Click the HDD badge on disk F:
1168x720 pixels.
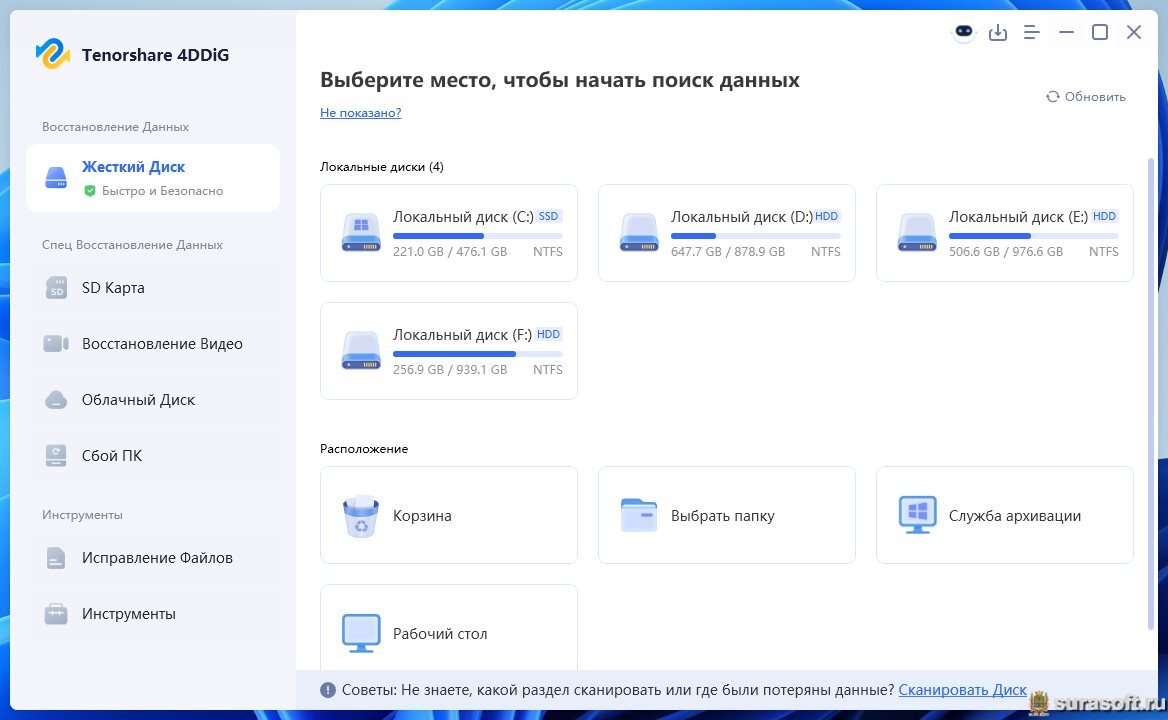[x=548, y=334]
